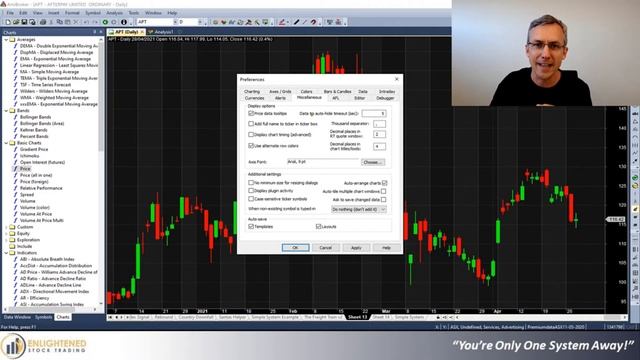640x360 pixels.
Task: Click the Save toolbar icon
Action: pyautogui.click(x=24, y=22)
